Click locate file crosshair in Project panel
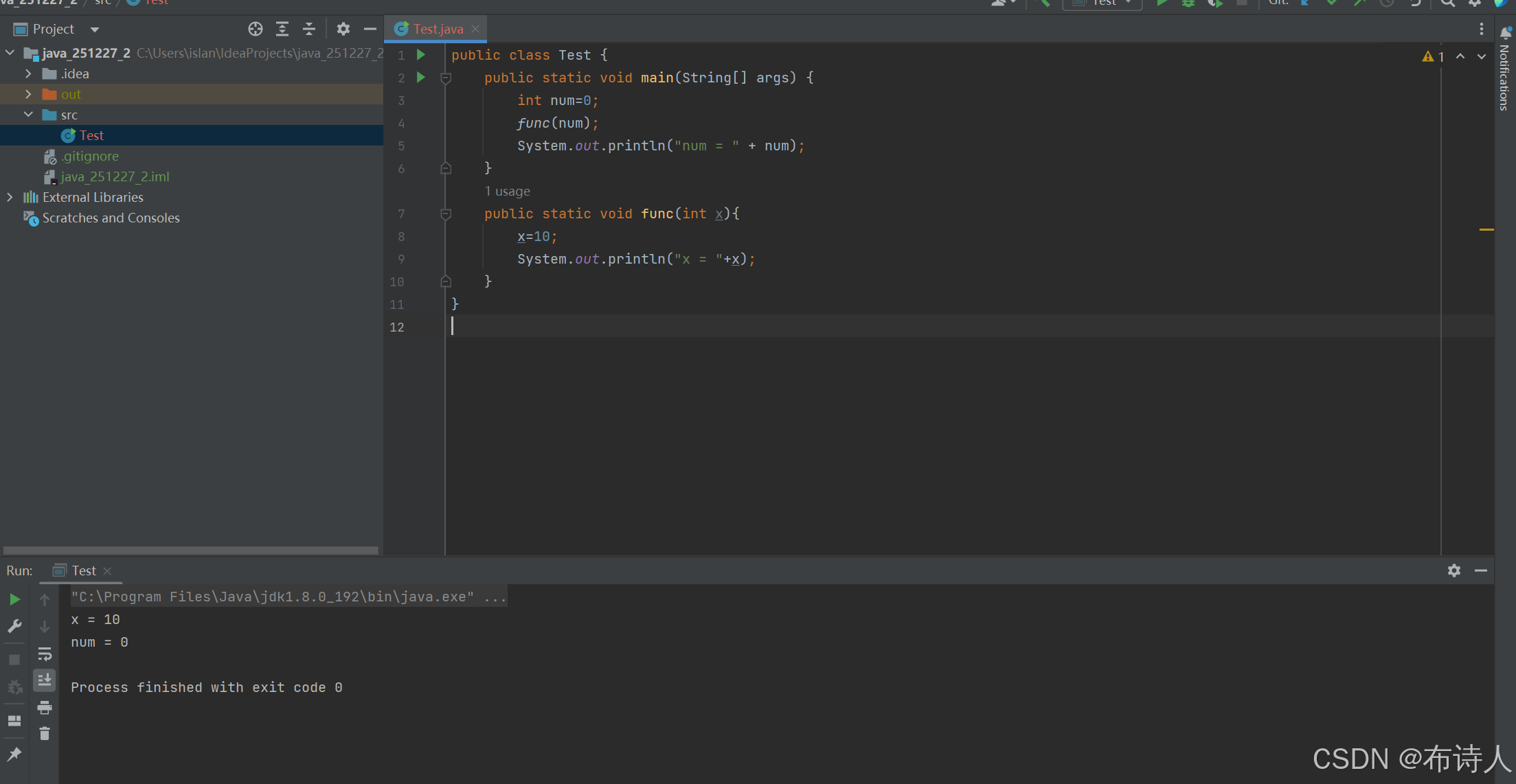The width and height of the screenshot is (1516, 784). click(256, 29)
